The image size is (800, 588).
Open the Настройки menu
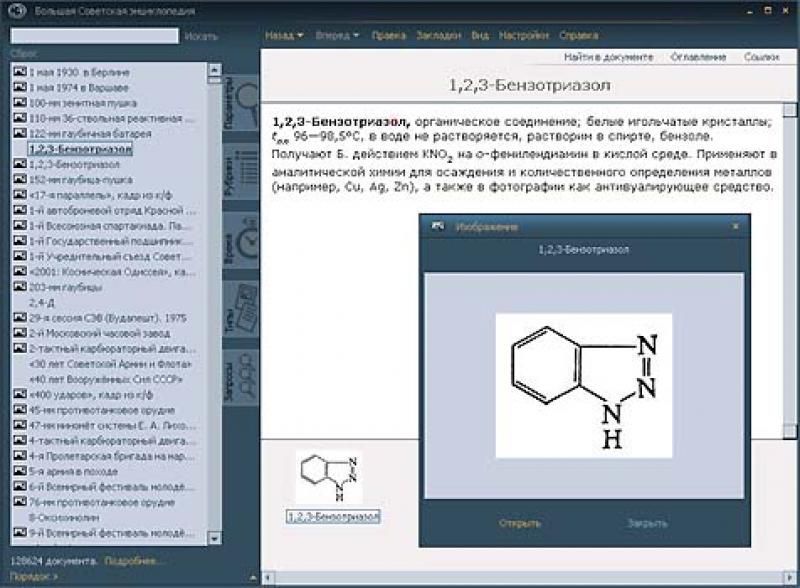click(x=524, y=35)
